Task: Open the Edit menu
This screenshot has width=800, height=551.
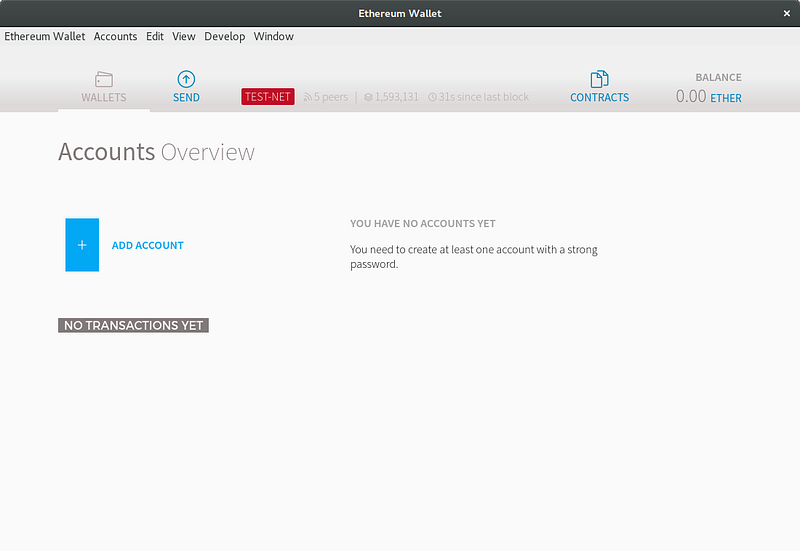Action: coord(155,36)
